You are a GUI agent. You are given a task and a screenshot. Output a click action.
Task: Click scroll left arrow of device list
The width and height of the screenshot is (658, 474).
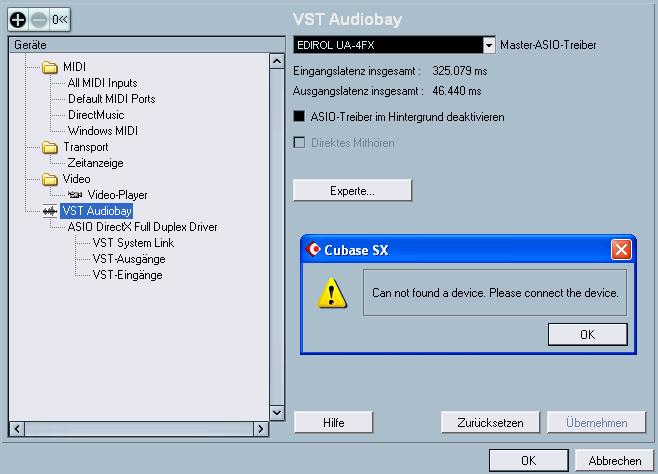click(x=17, y=429)
